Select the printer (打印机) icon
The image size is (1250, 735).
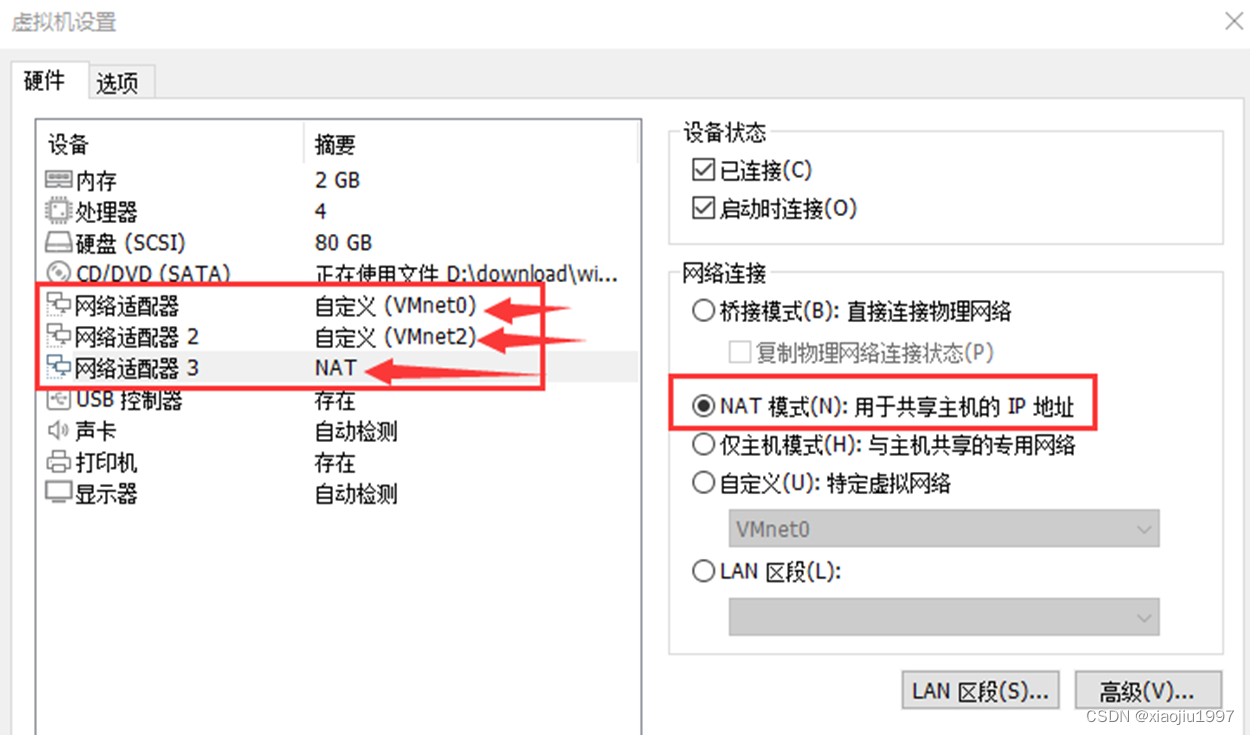59,462
